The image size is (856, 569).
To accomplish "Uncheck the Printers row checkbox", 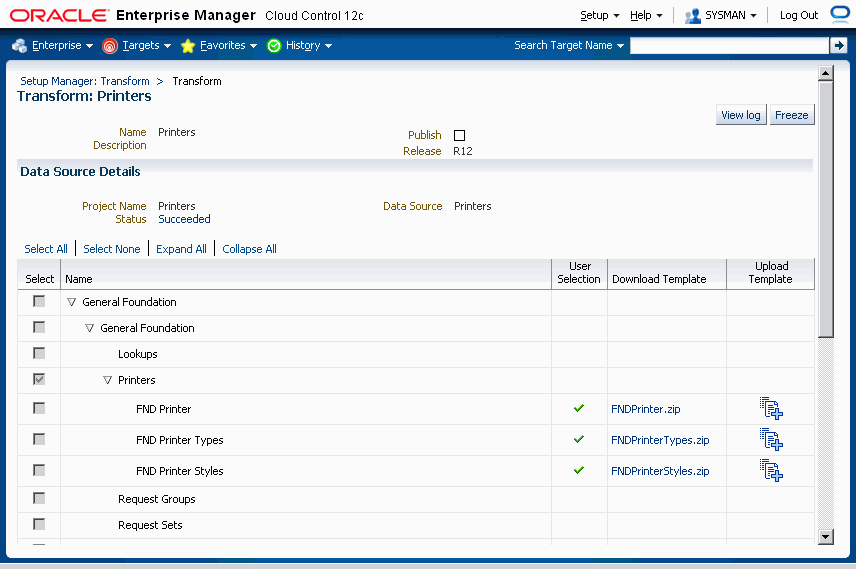I will [39, 380].
